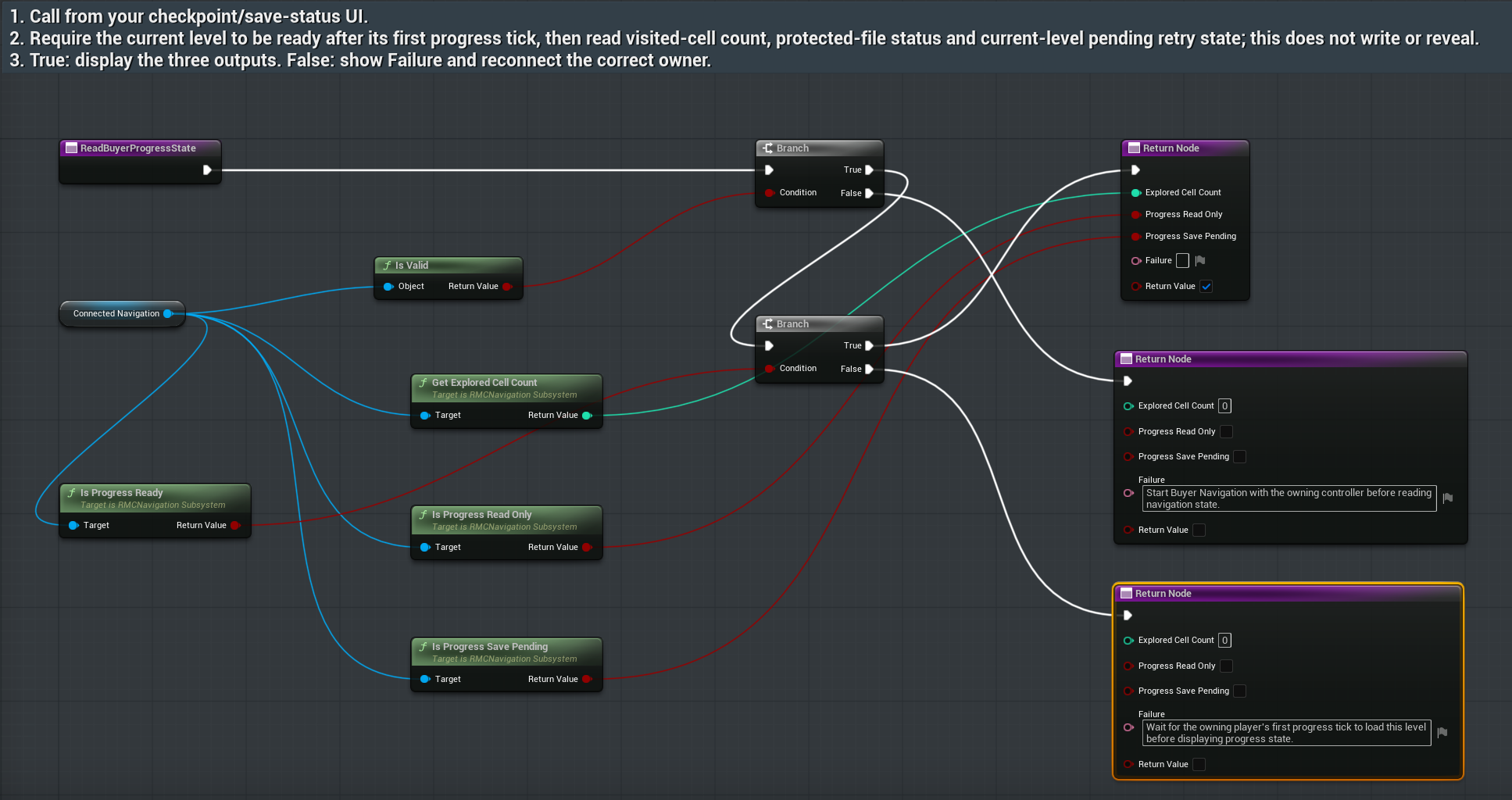
Task: Click top Return Node's Progress Save Pending pin
Action: pos(1136,237)
